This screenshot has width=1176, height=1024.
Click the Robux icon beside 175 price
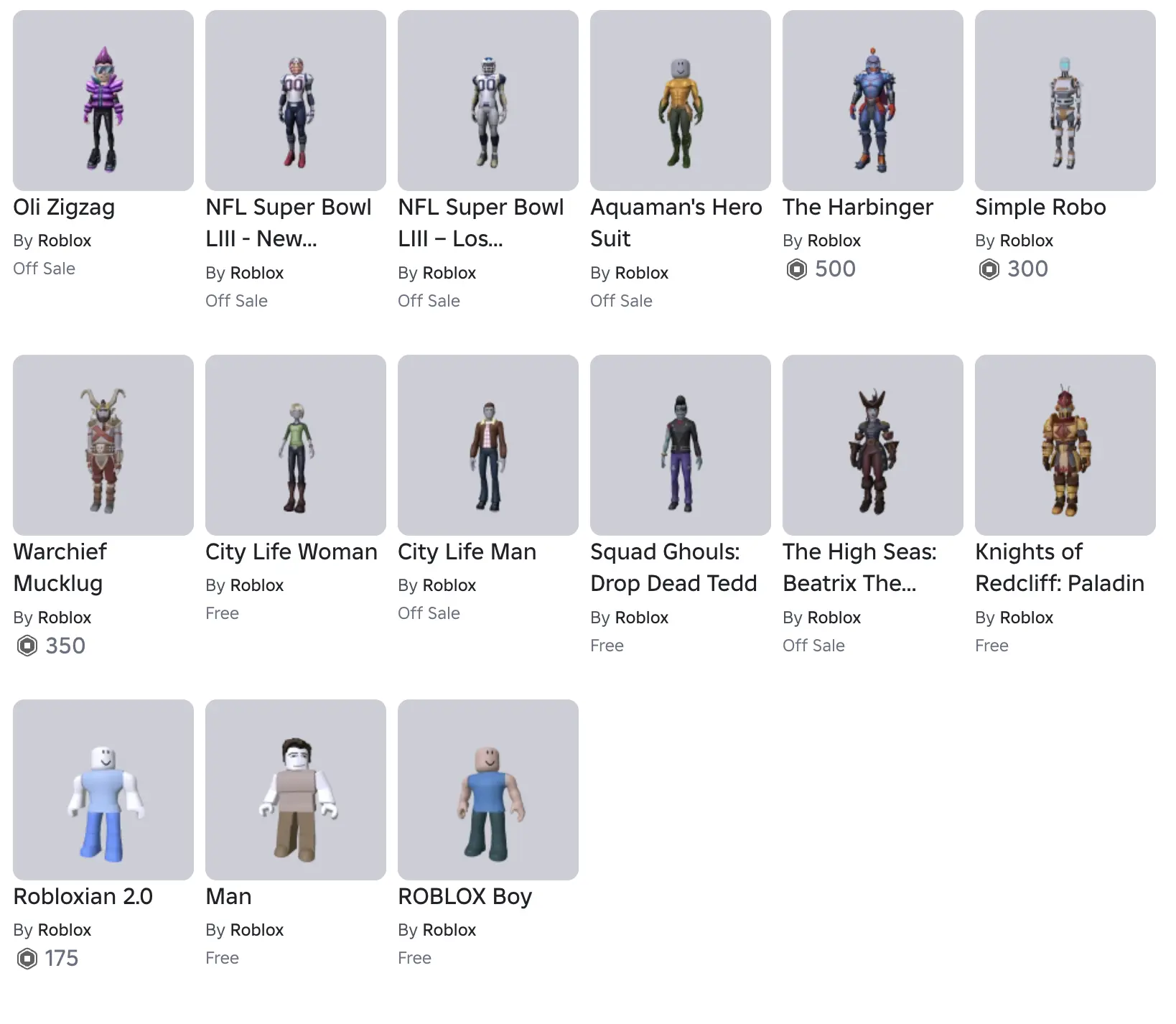[27, 959]
